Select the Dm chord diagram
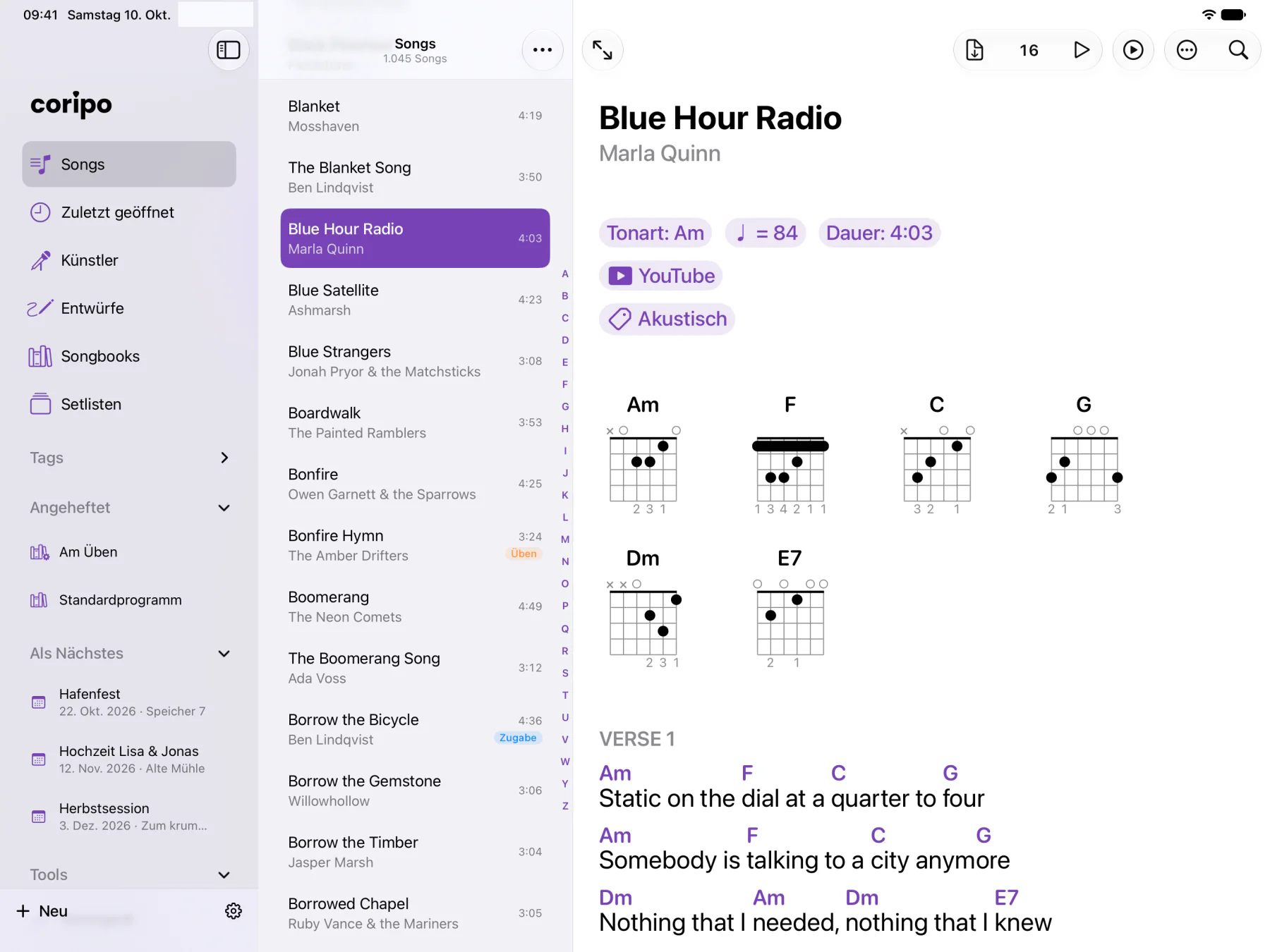The width and height of the screenshot is (1270, 952). 643,609
